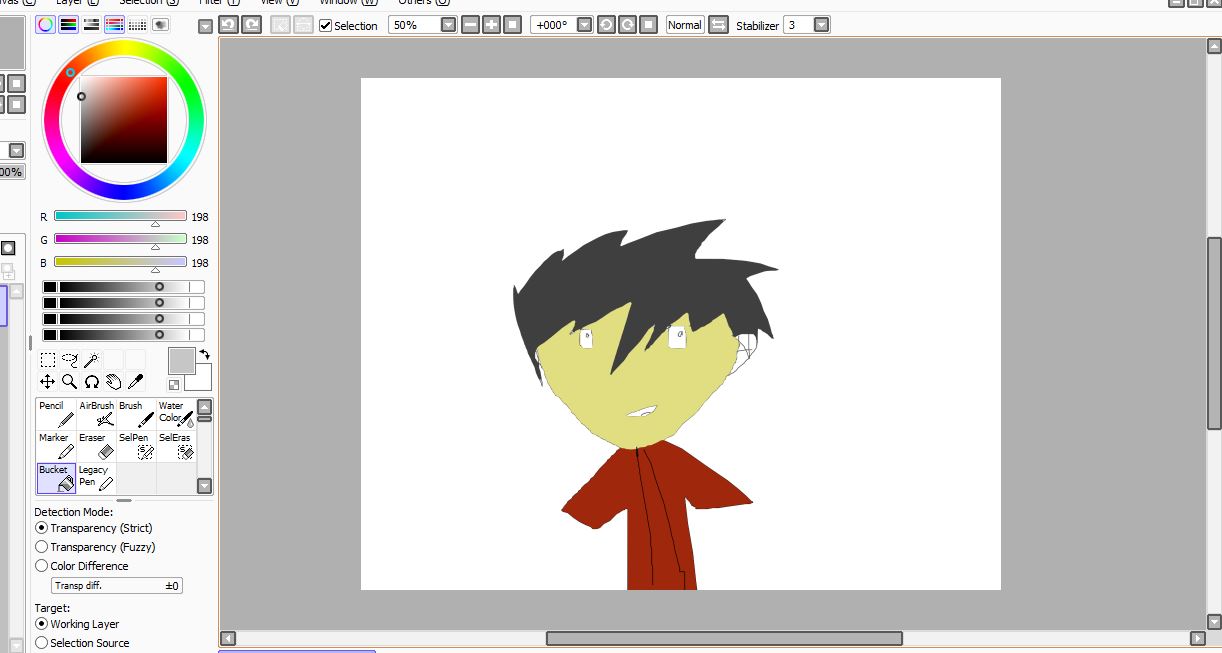Choose the lasso selection tool
The width and height of the screenshot is (1222, 653).
coord(70,360)
